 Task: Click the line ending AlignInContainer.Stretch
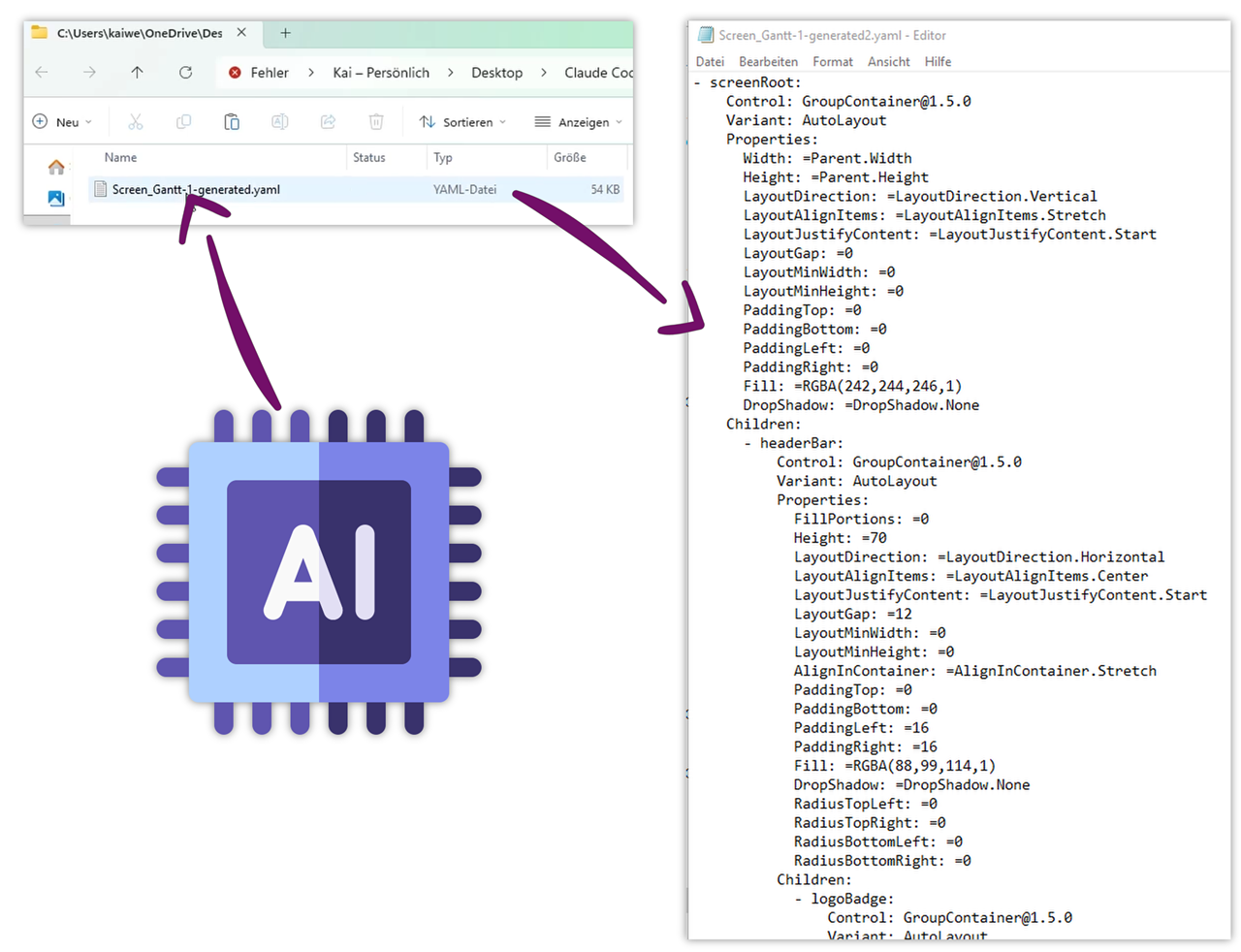974,671
